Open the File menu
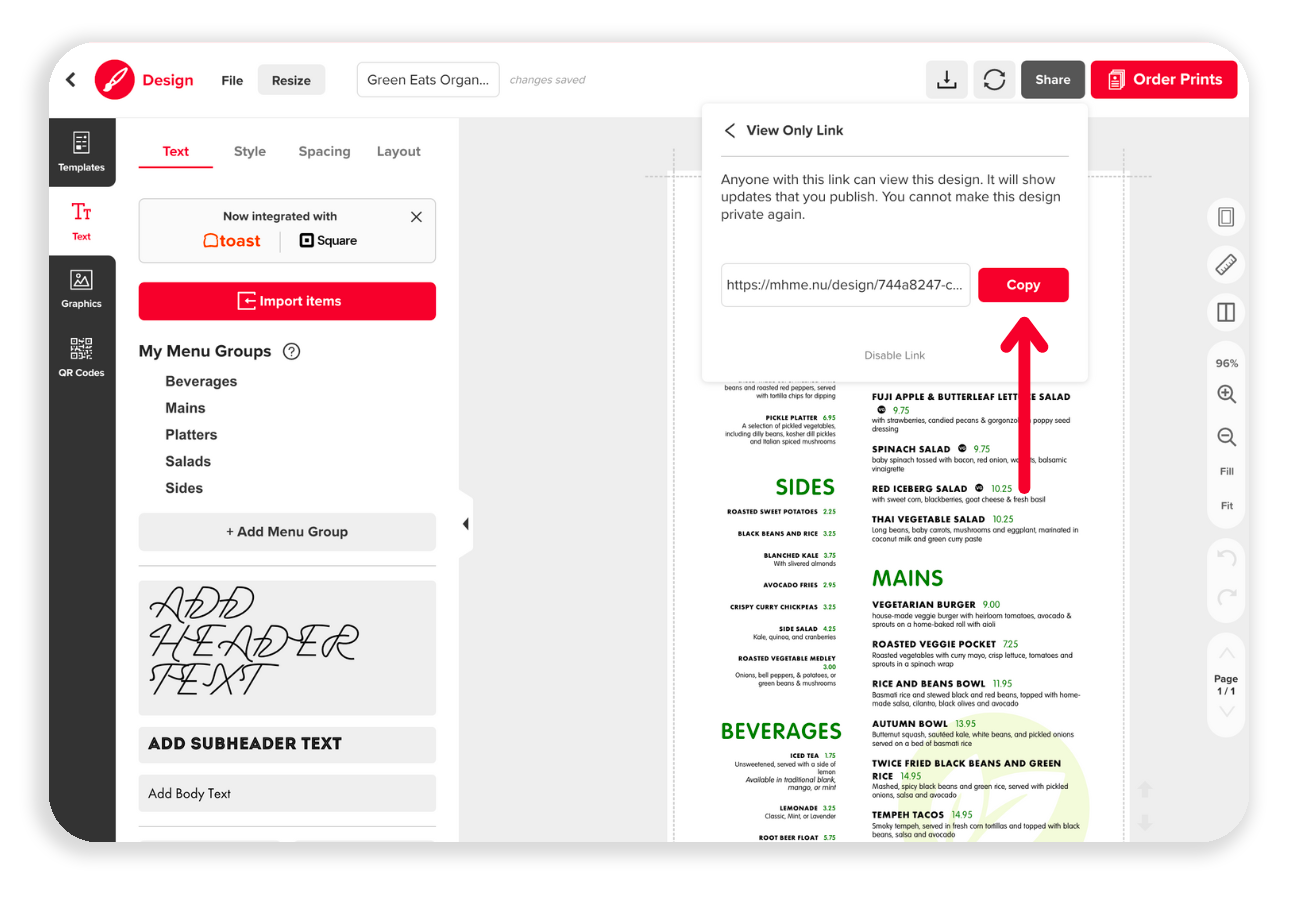Screen dimensions: 1300x900 [x=232, y=80]
